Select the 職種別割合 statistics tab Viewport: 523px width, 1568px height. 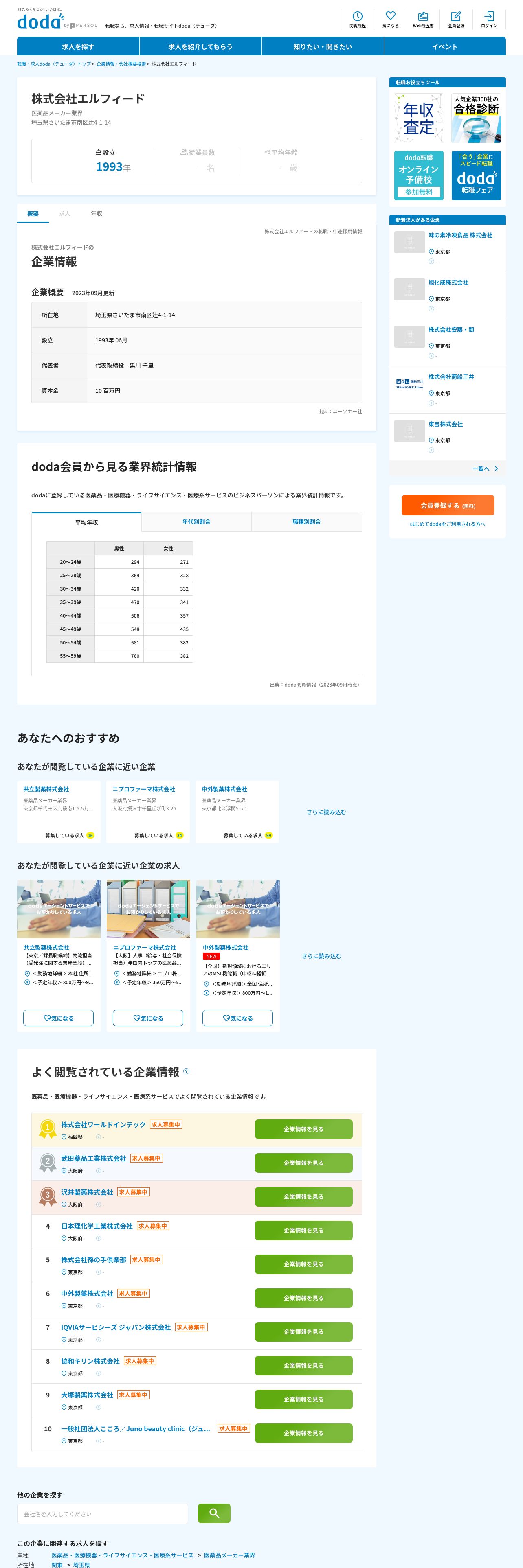(306, 522)
